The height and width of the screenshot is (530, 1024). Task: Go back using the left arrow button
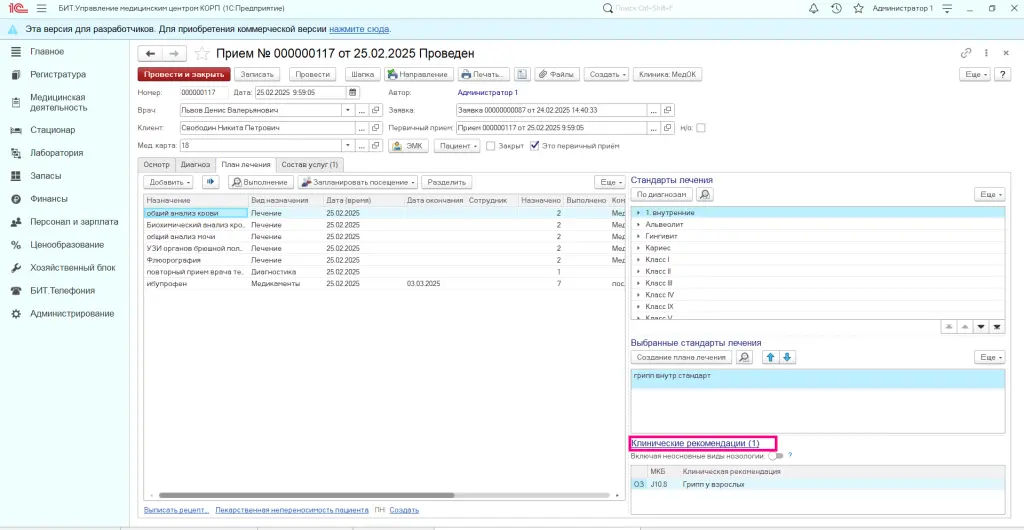tap(151, 53)
